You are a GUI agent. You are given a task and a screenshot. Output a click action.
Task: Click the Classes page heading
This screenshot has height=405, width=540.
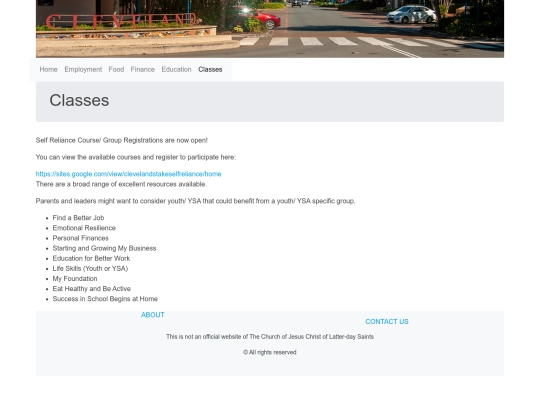pyautogui.click(x=79, y=101)
